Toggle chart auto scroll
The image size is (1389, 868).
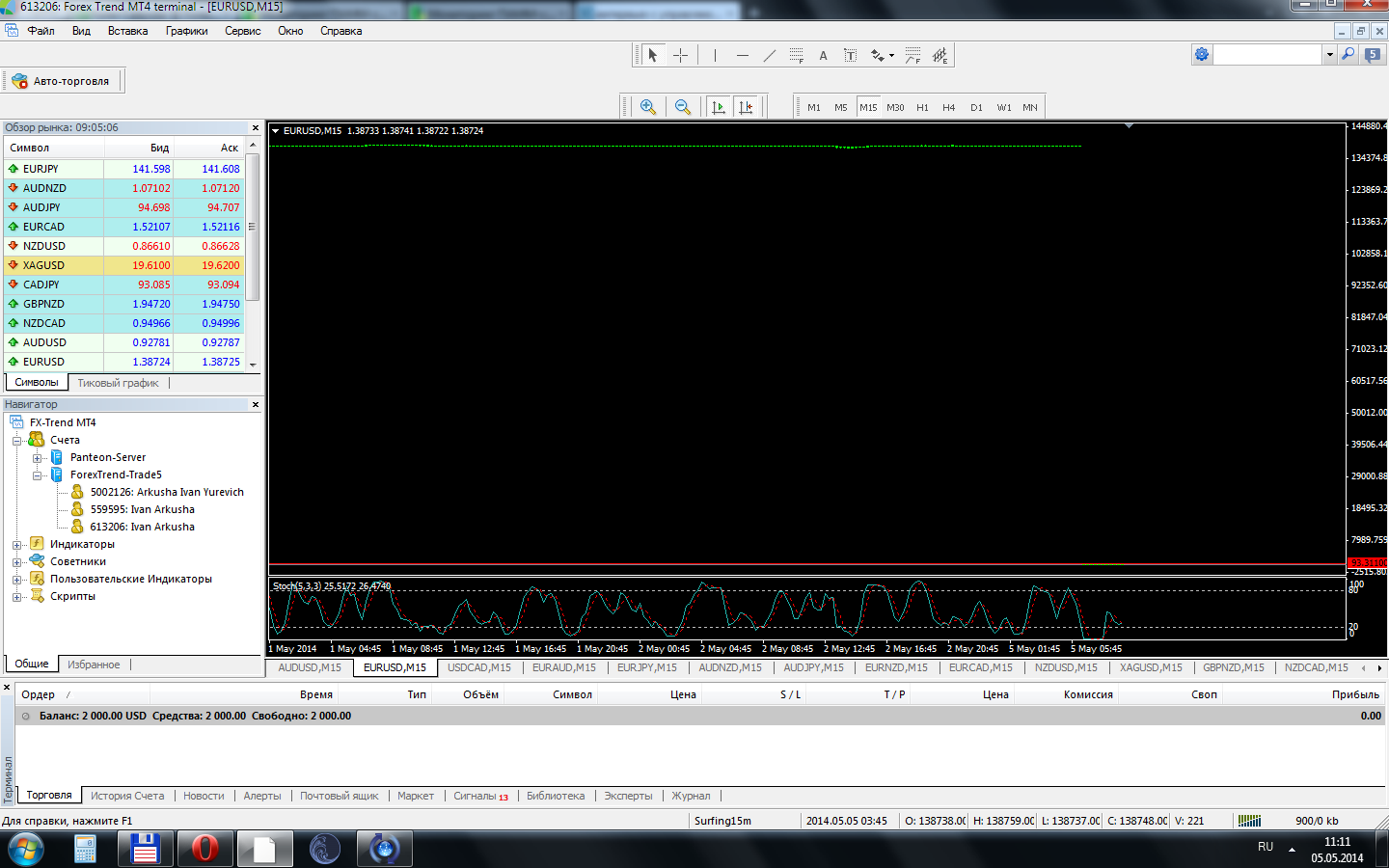point(719,107)
